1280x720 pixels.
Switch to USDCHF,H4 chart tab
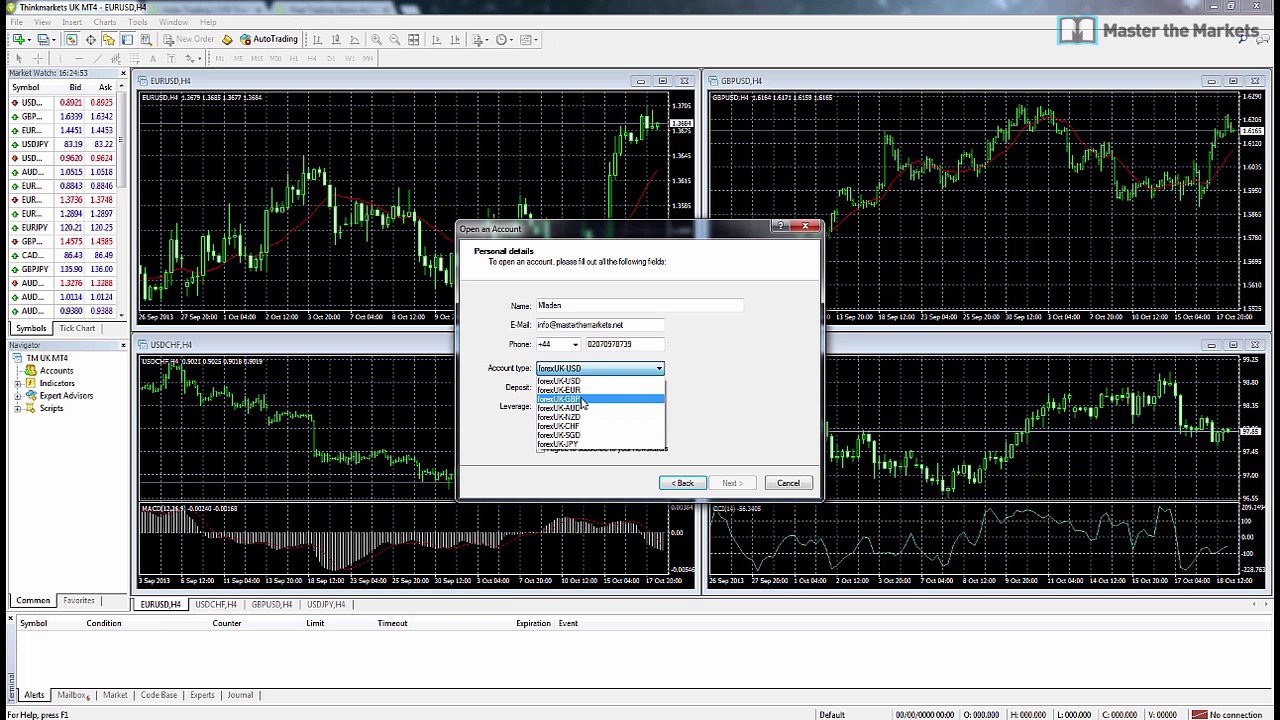[216, 605]
